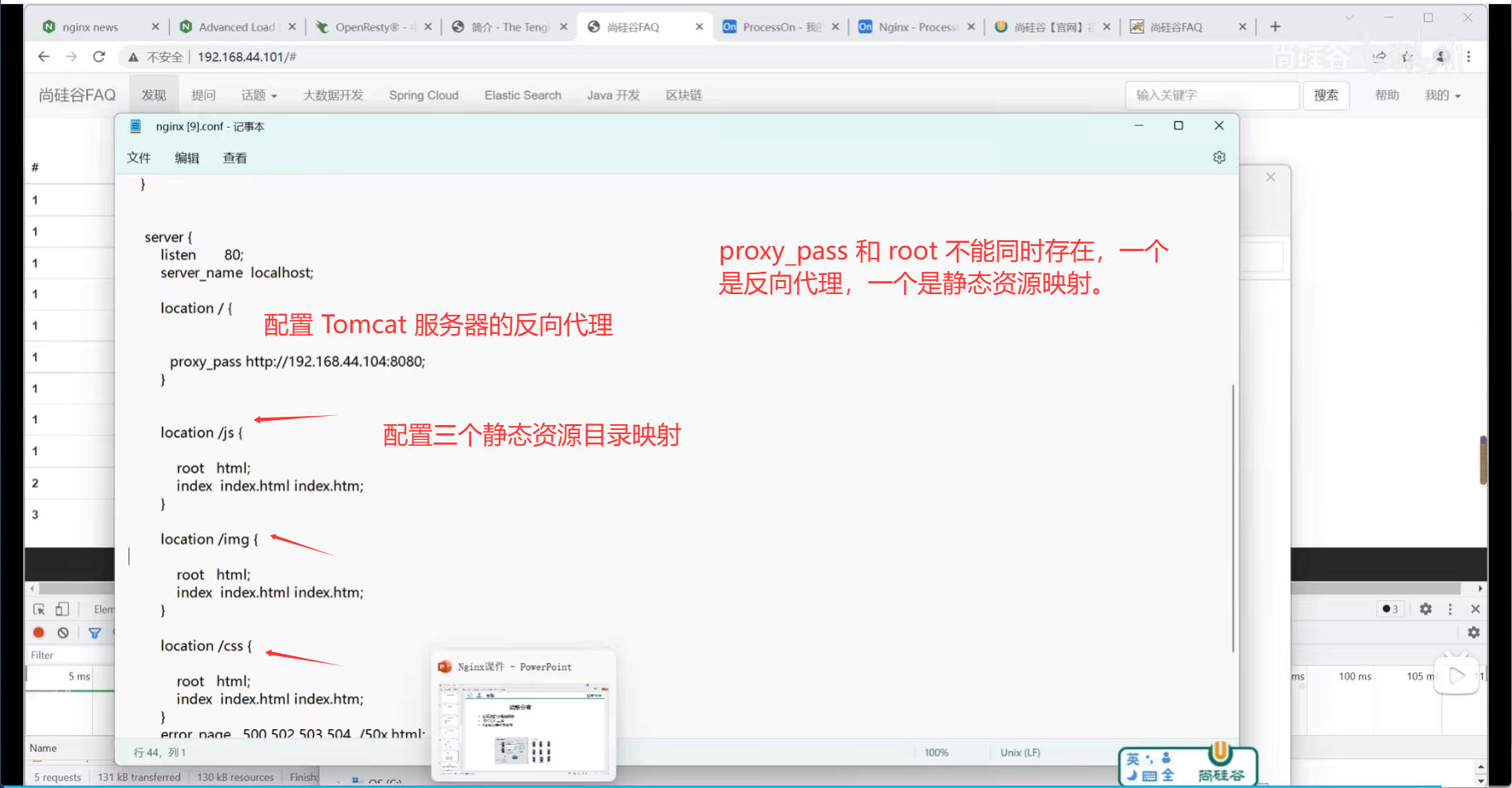Click the '131 kB transferred' status entry

139,777
